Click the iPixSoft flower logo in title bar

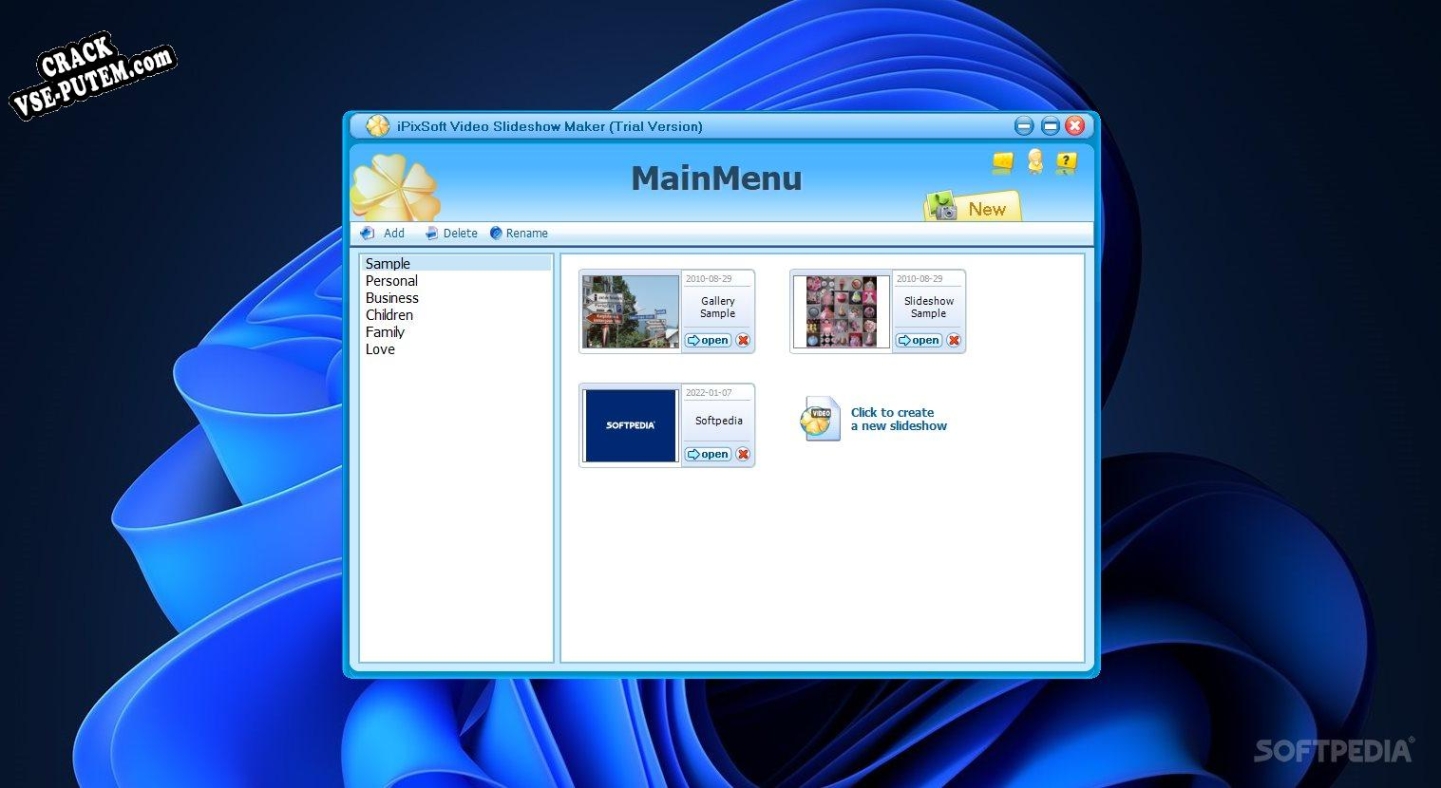click(x=378, y=126)
